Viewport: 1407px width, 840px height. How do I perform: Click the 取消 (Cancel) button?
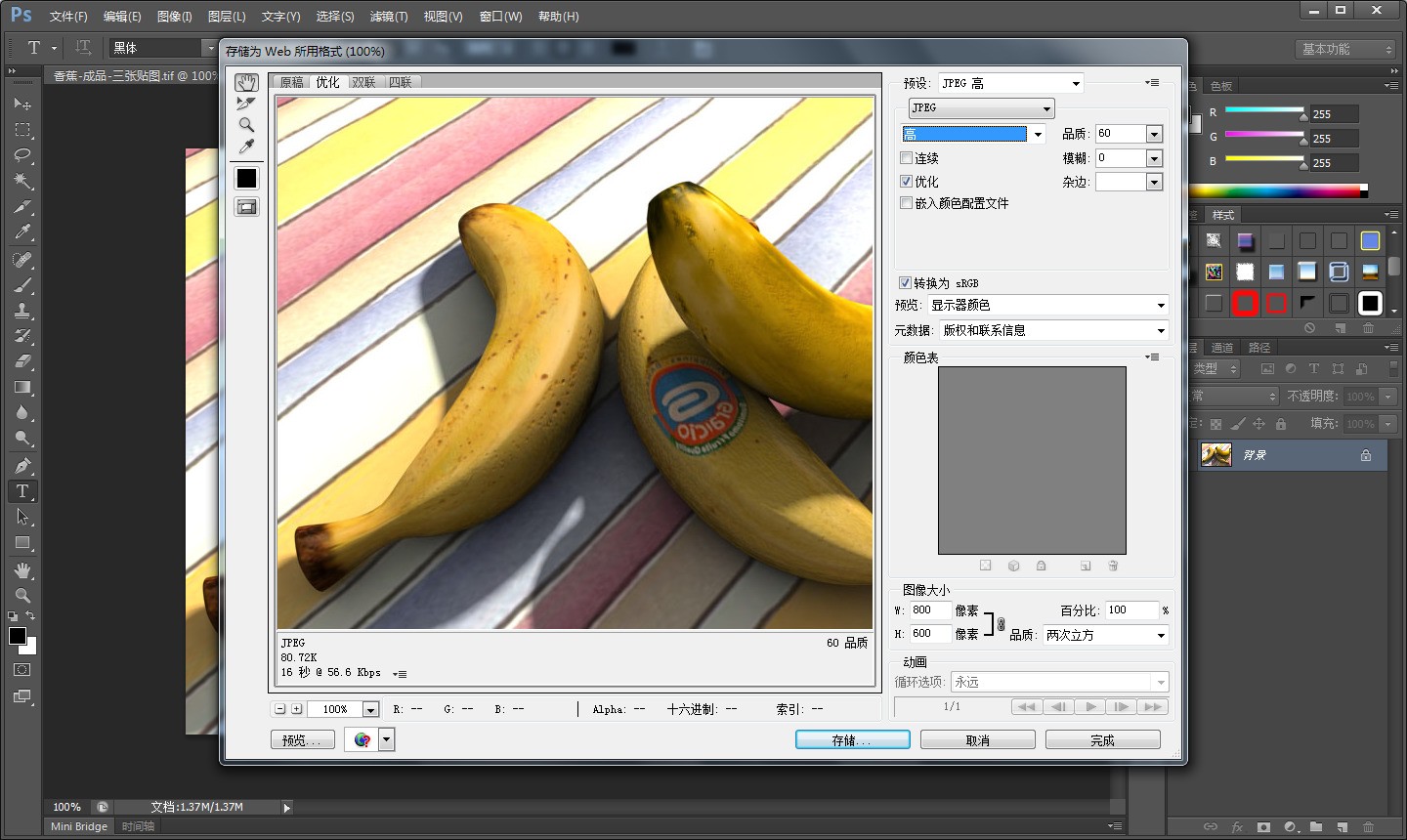[x=977, y=740]
